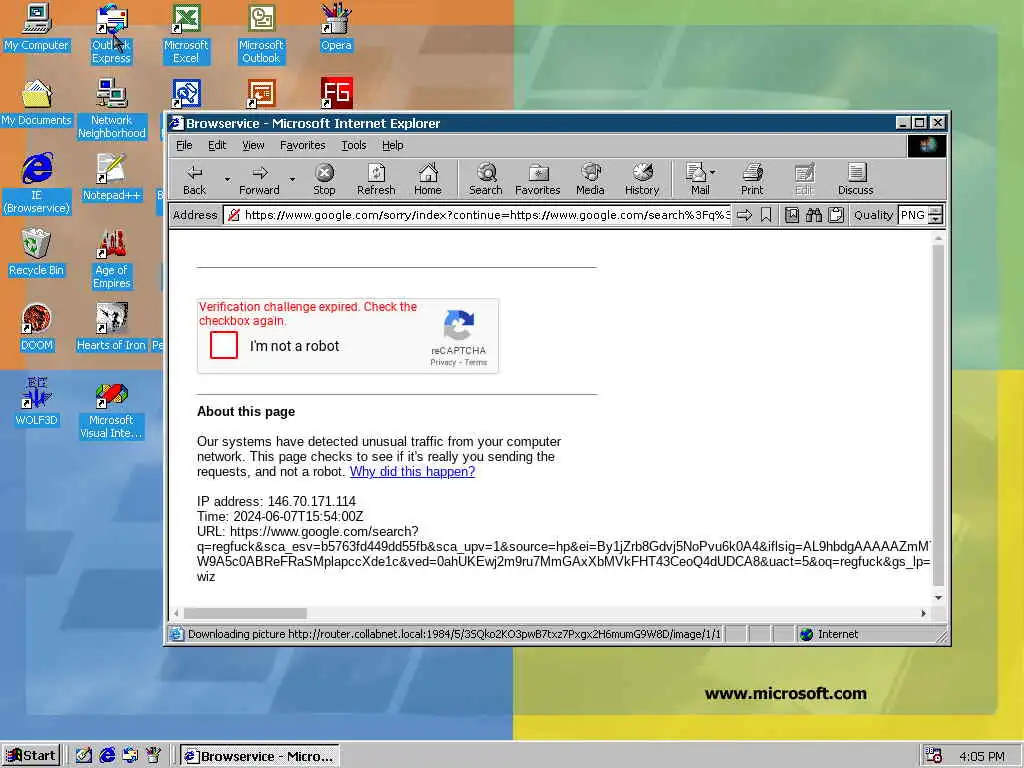Open the View menu

coord(253,145)
